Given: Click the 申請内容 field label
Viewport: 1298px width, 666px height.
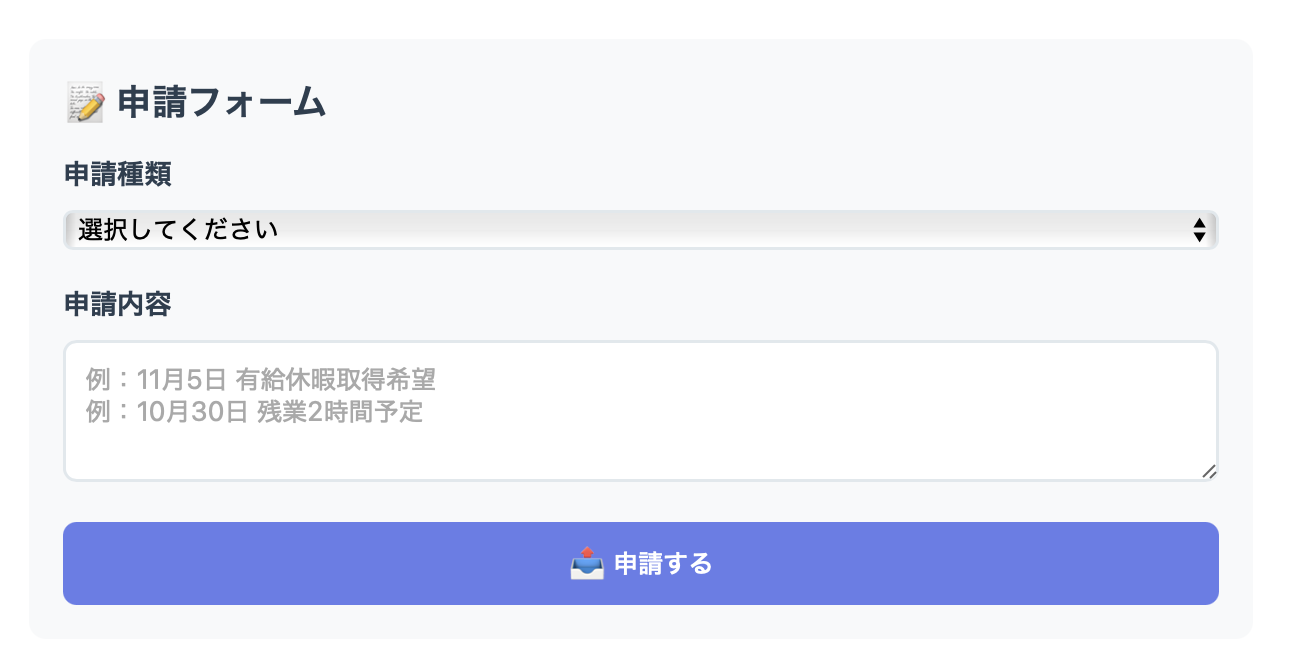Looking at the screenshot, I should pos(116,305).
